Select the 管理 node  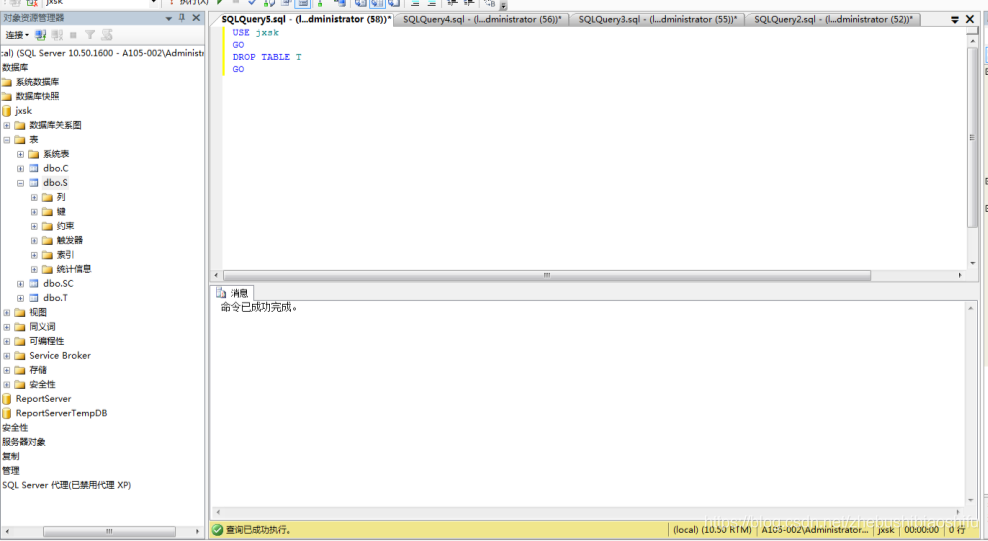point(11,471)
